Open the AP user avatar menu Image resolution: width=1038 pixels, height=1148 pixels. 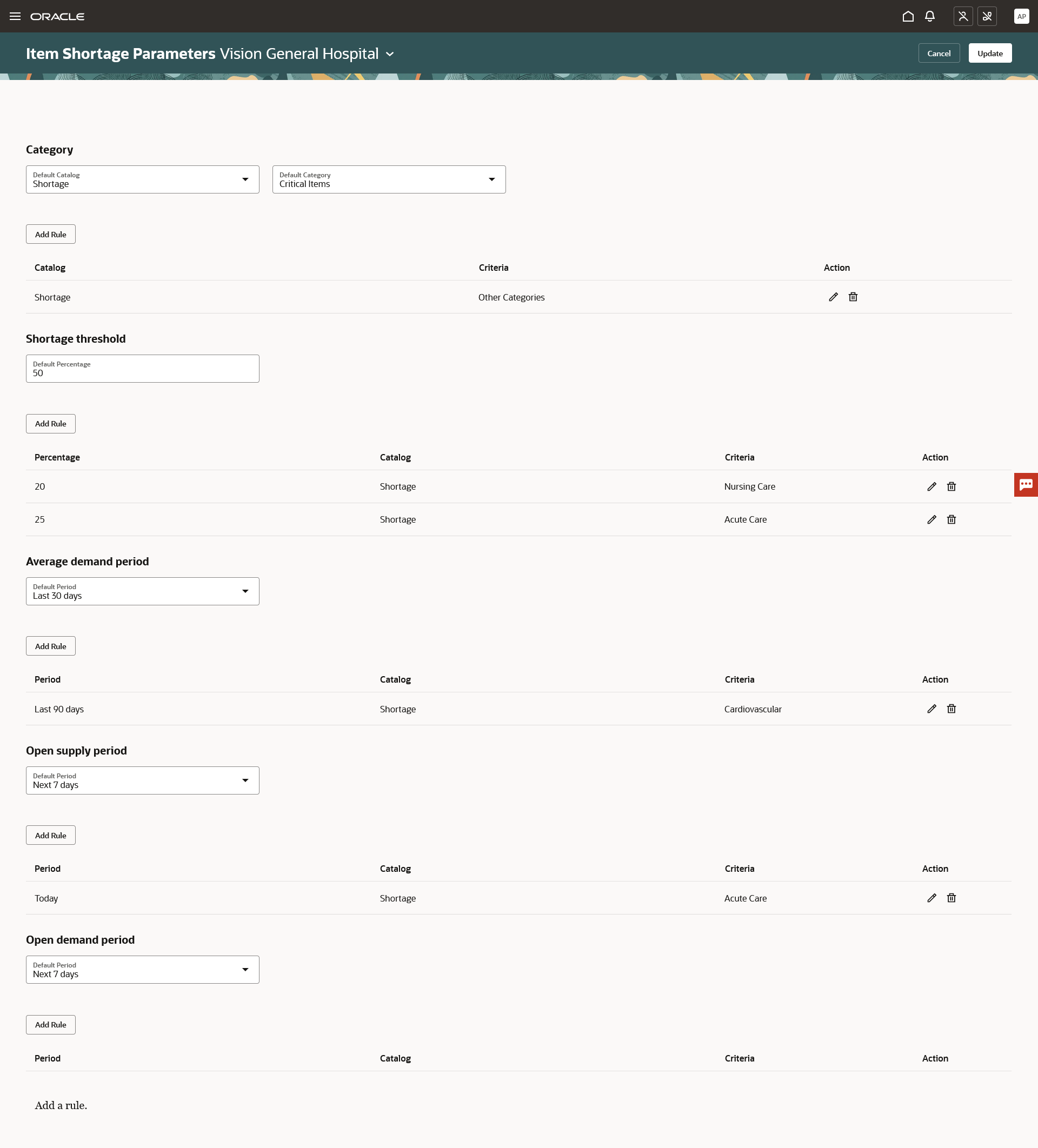[x=1021, y=17]
